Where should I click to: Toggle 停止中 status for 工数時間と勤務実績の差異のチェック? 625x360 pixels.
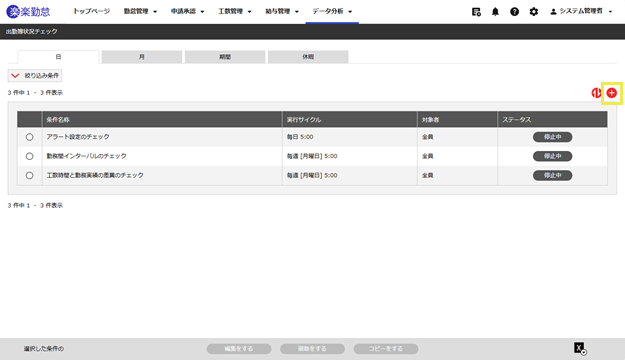coord(552,175)
